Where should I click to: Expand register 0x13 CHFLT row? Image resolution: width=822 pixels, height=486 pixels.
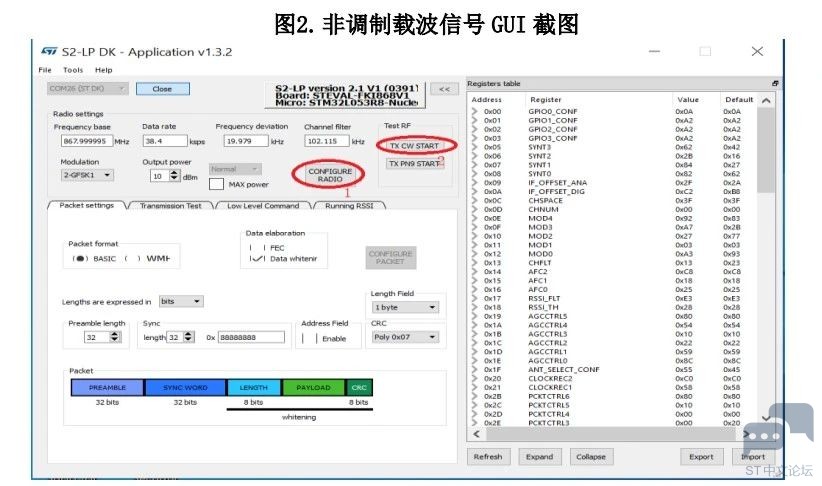pyautogui.click(x=474, y=263)
